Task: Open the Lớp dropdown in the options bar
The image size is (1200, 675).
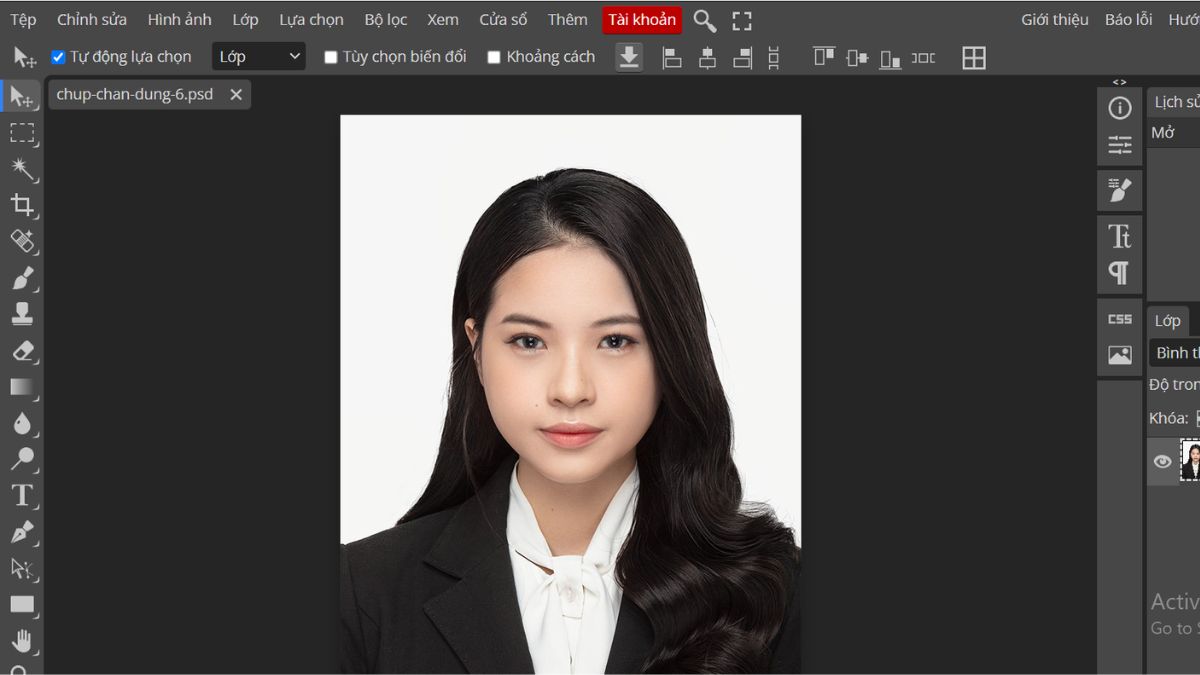Action: point(258,56)
